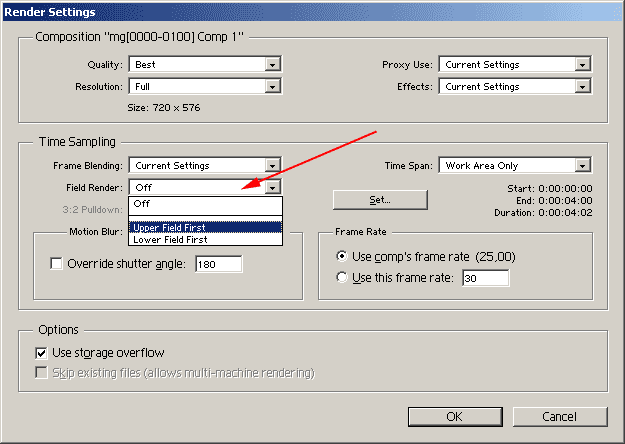Click the shutter angle value field
This screenshot has width=625, height=444.
(x=218, y=264)
